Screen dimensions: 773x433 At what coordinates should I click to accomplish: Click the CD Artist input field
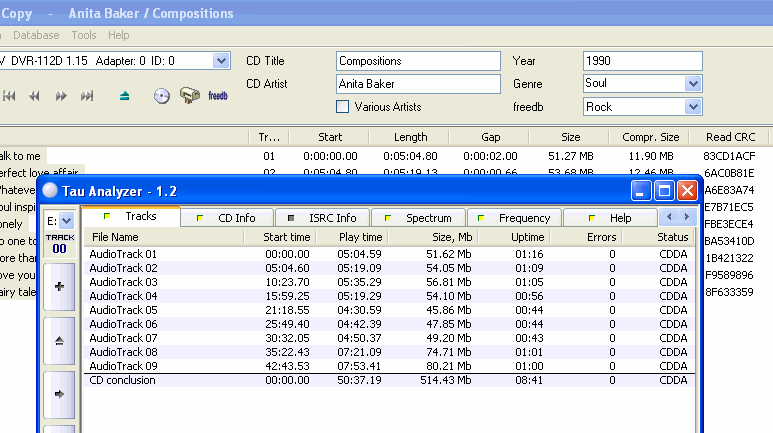point(418,84)
